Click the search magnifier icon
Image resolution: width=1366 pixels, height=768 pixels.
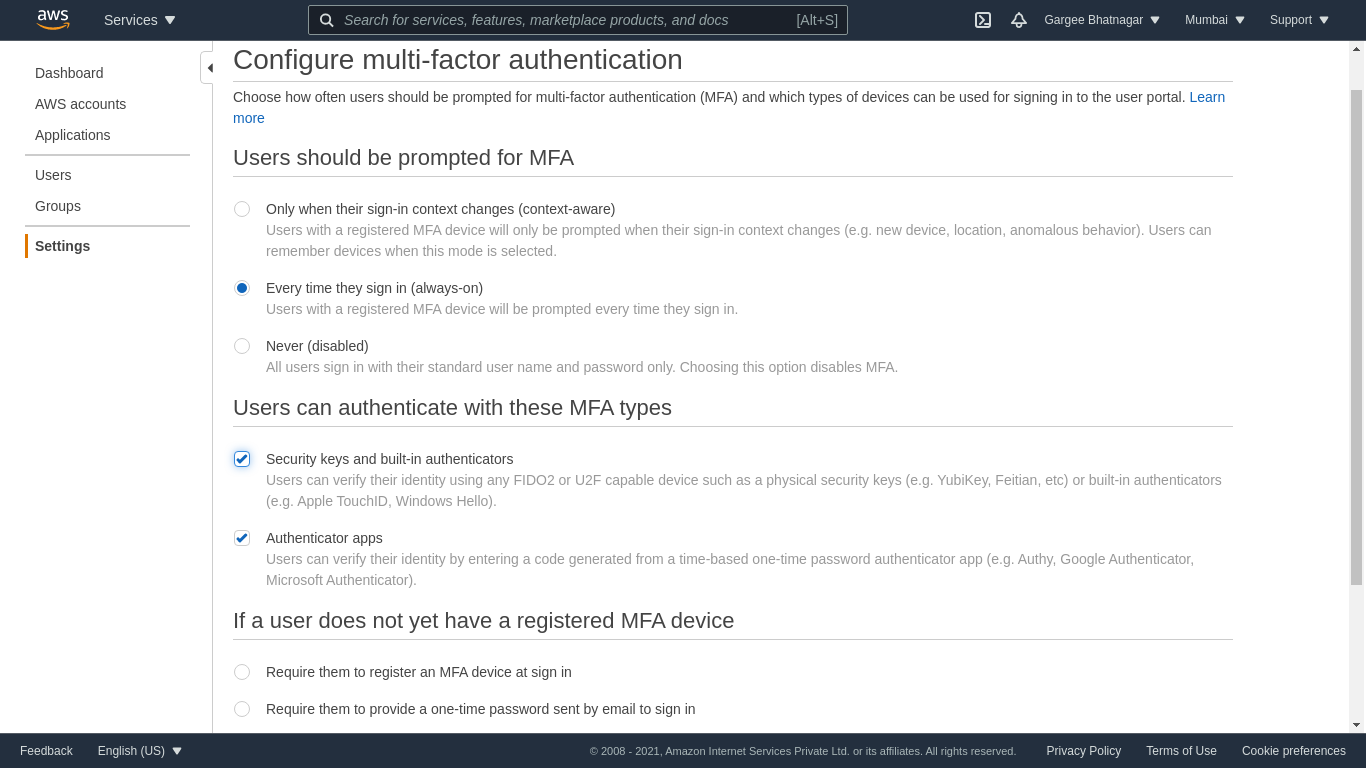(x=327, y=20)
